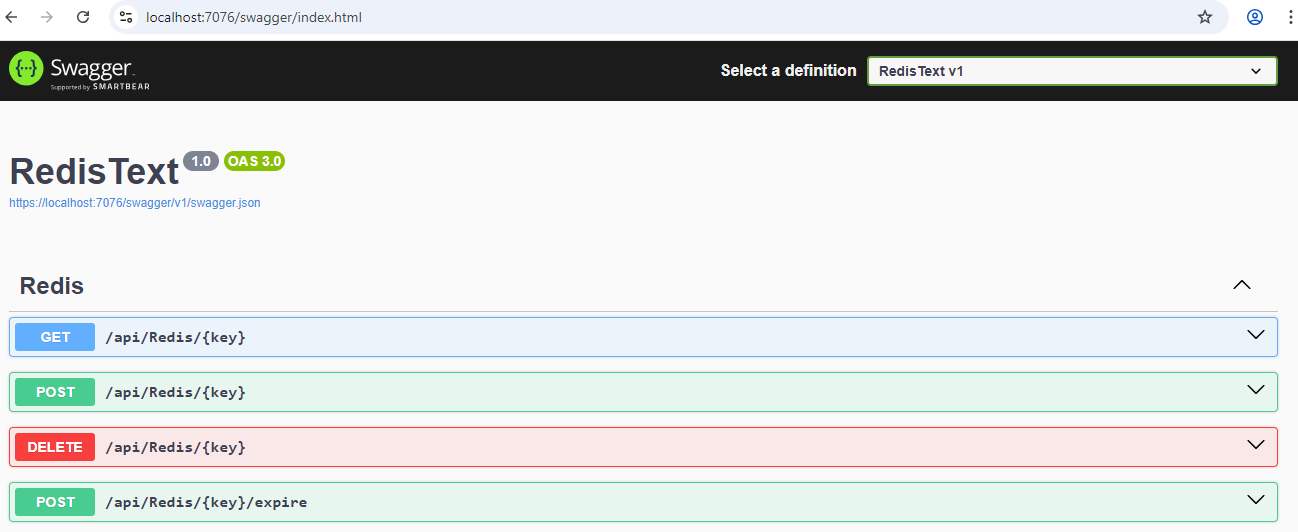
Task: Reload the Swagger page
Action: pos(83,17)
